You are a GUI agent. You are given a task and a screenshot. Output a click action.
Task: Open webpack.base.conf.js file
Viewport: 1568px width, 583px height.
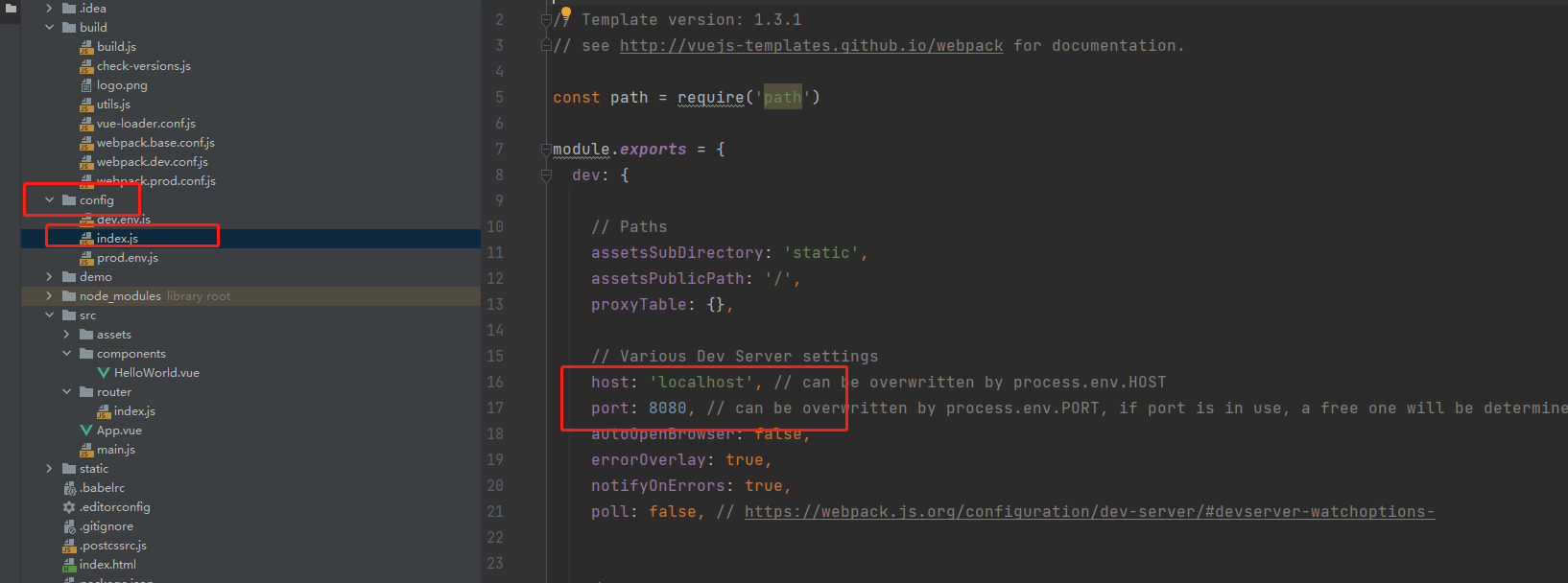[155, 143]
